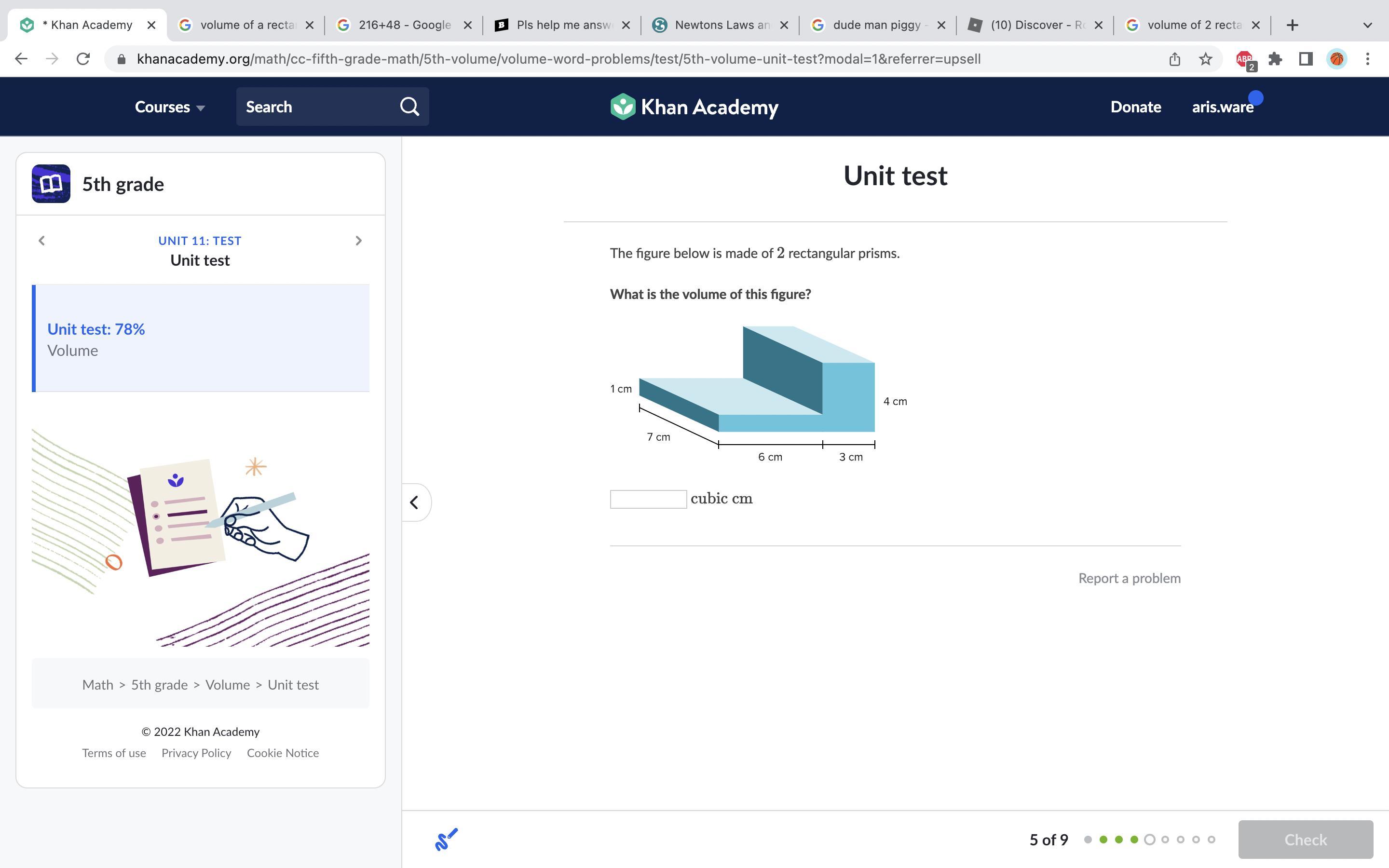This screenshot has height=868, width=1389.
Task: Open the Adblock extension icon
Action: coord(1245,59)
